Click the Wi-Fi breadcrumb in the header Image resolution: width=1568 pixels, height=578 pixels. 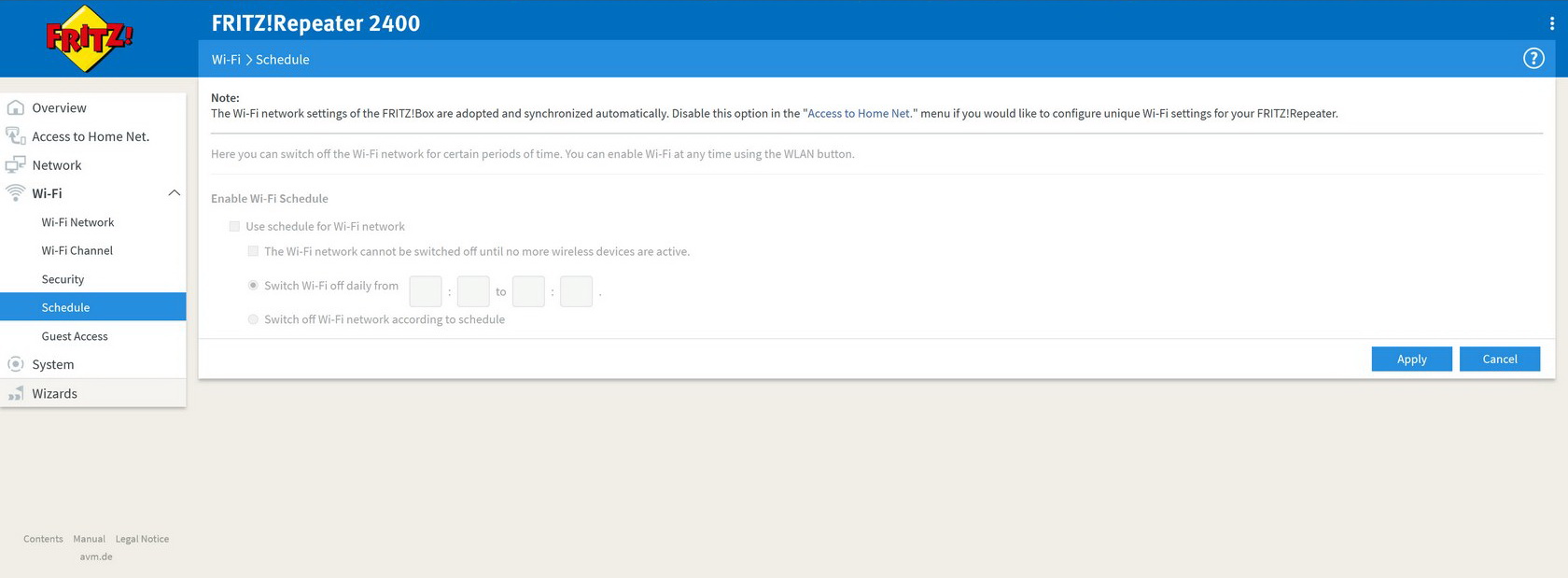(226, 59)
